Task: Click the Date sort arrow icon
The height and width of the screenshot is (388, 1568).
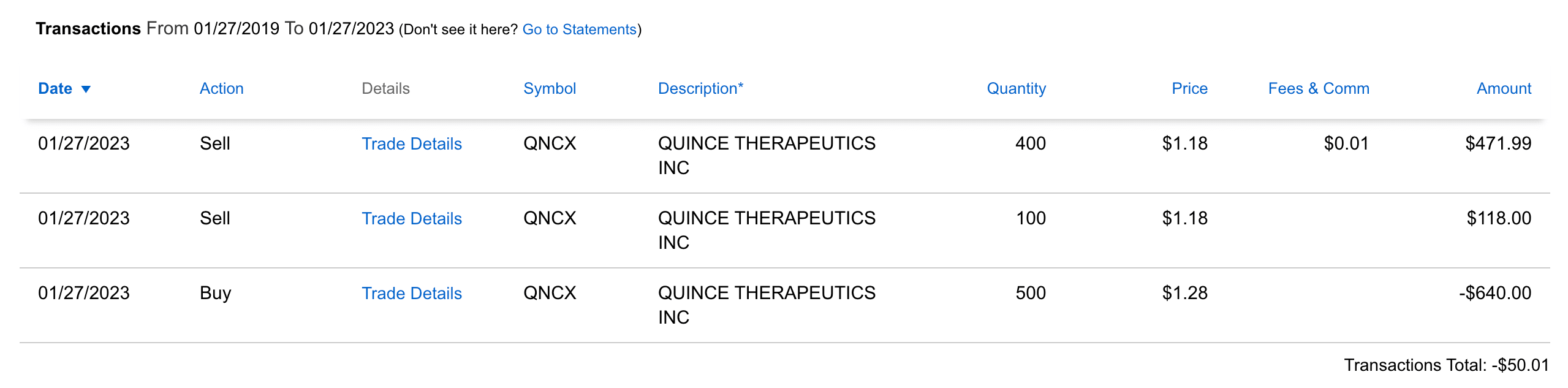Action: (86, 89)
